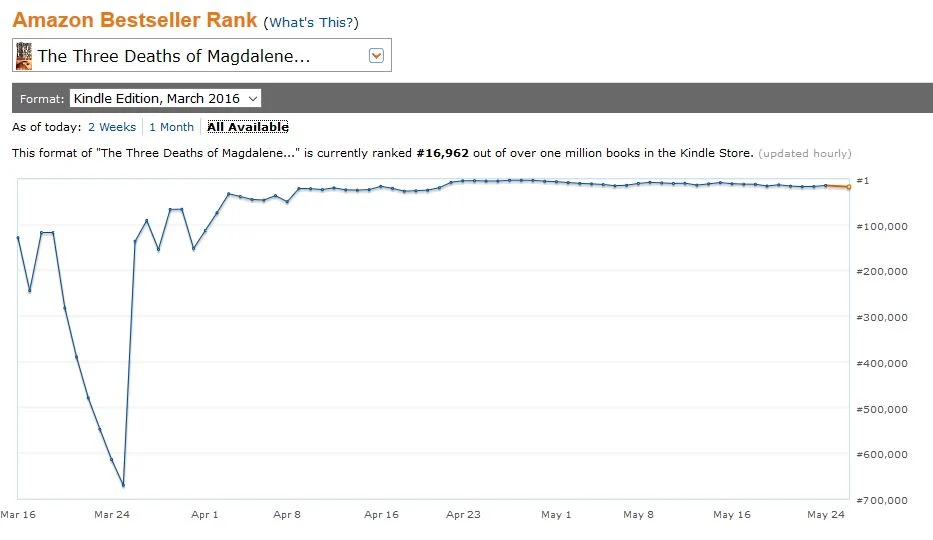This screenshot has height=540, width=933.
Task: Click the "(updated hourly)" note
Action: (805, 153)
